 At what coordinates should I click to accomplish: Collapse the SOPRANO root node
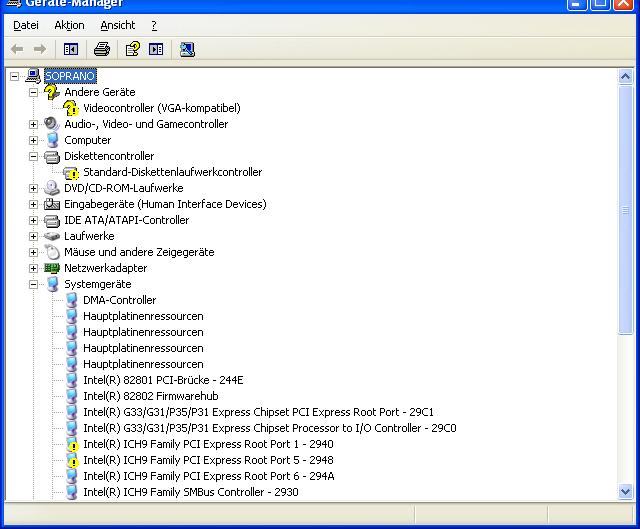pos(14,76)
